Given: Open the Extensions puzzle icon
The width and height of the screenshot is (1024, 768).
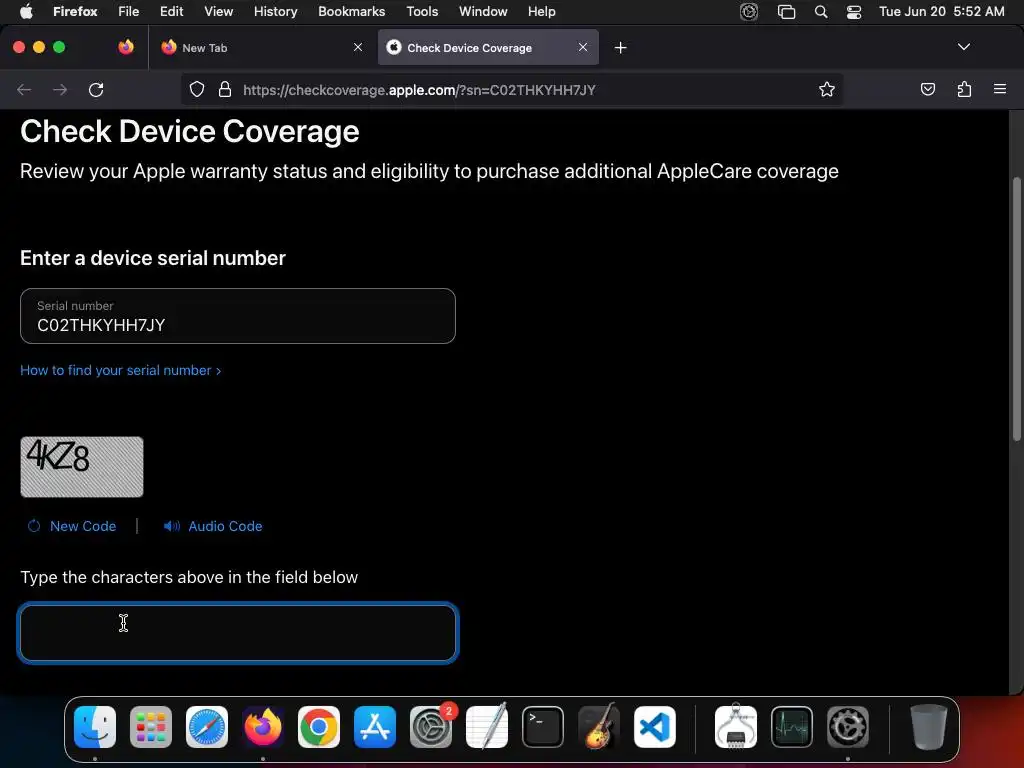Looking at the screenshot, I should click(964, 89).
